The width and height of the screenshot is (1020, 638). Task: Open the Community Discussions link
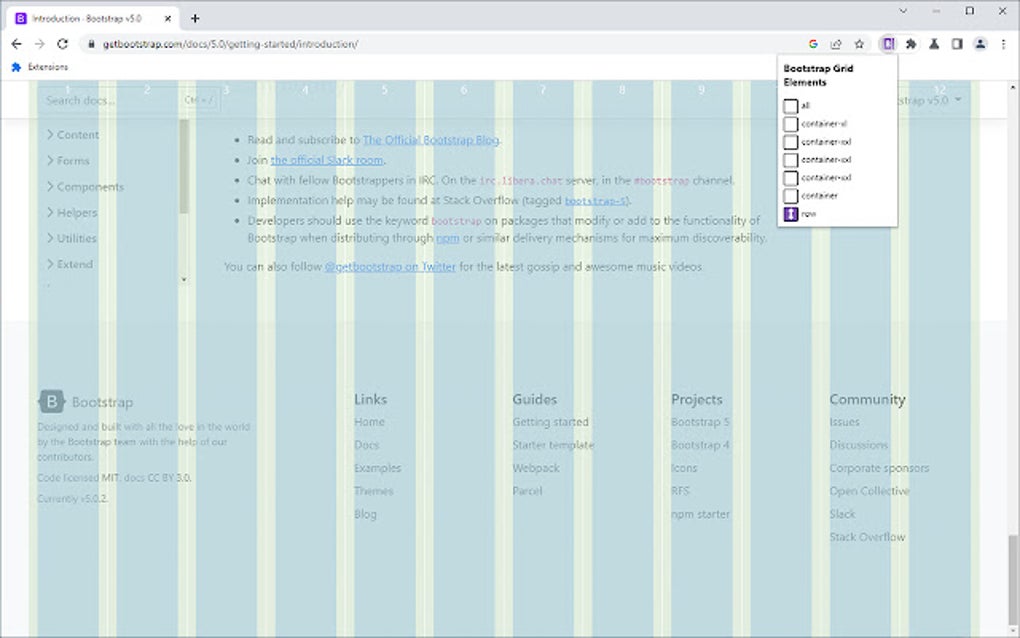pyautogui.click(x=858, y=445)
